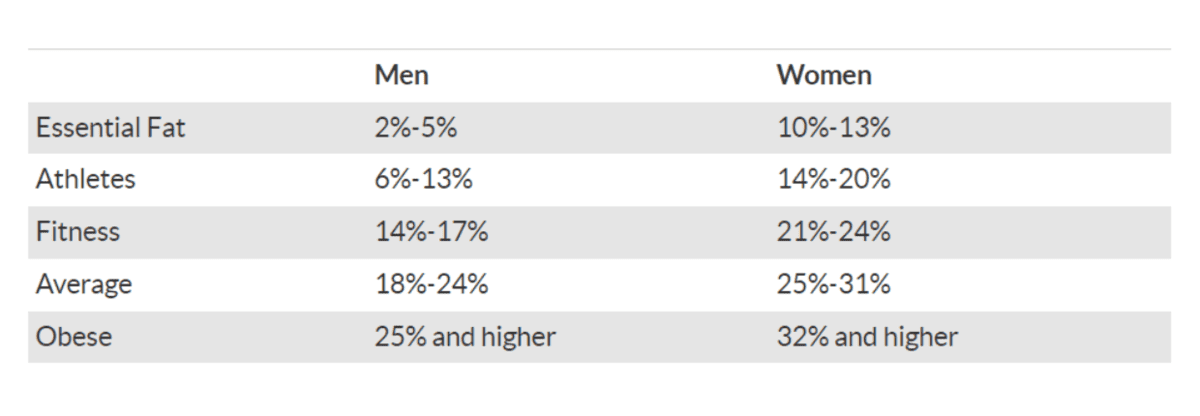Select the Average row label
1200x416 pixels.
coord(84,285)
